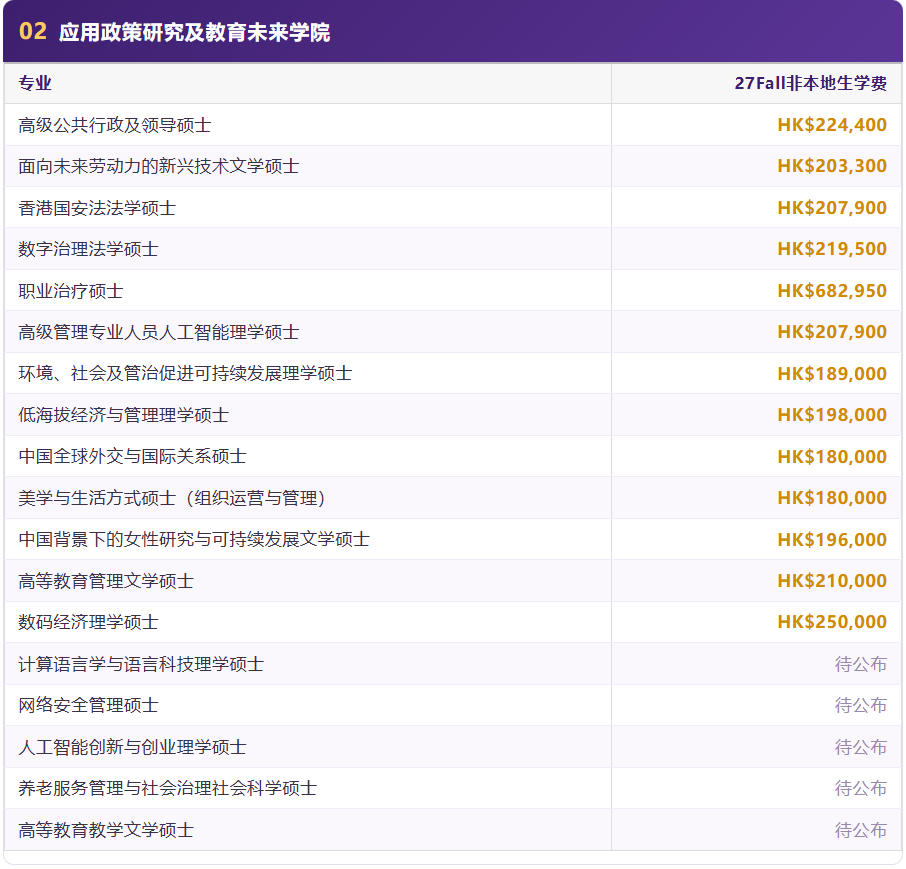Select the 计算语言学与语言科技理学硕士 program
906x869 pixels.
(141, 664)
